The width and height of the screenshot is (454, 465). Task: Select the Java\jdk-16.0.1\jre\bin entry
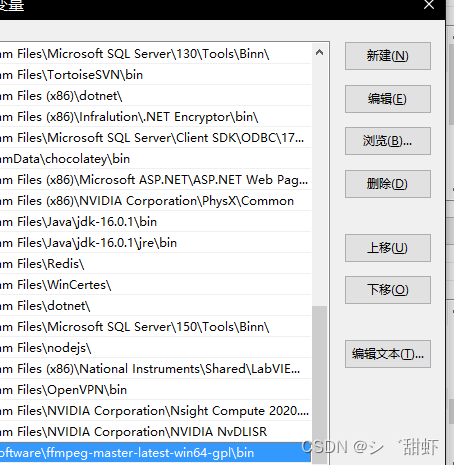155,243
